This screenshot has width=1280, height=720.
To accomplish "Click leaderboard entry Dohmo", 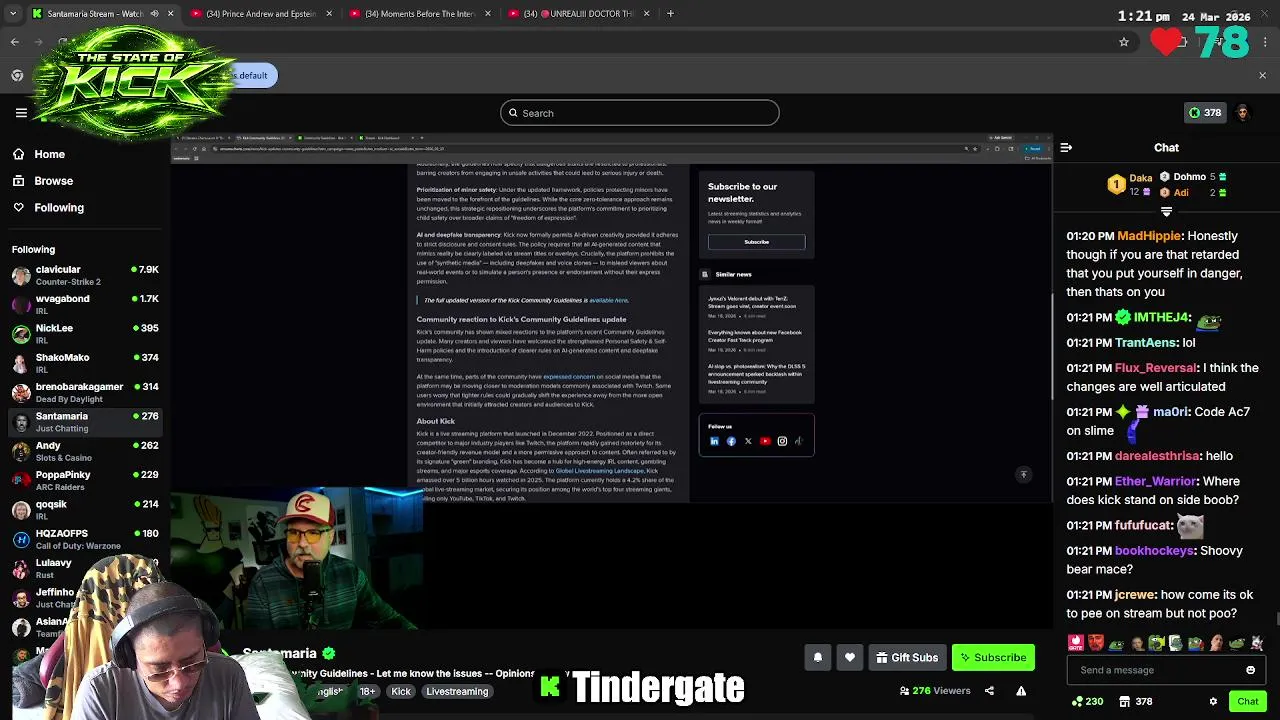I will coord(1193,177).
